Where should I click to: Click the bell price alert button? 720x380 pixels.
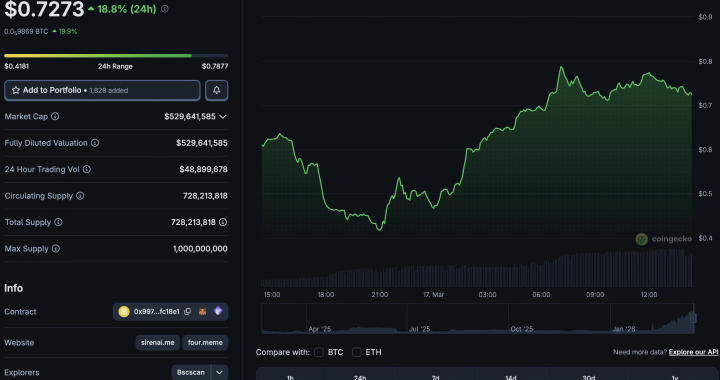tap(217, 90)
